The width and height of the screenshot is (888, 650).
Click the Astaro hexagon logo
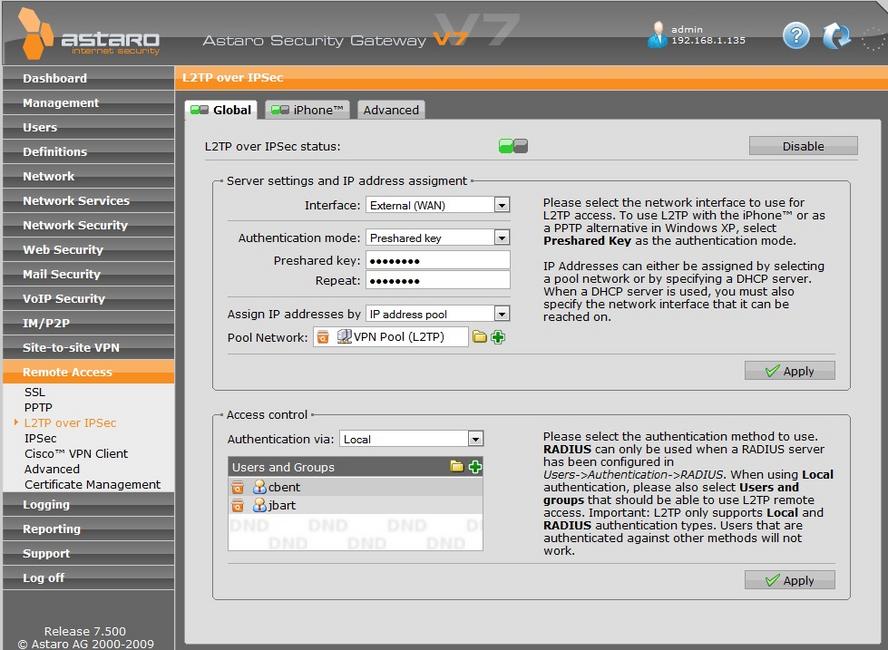pyautogui.click(x=35, y=34)
